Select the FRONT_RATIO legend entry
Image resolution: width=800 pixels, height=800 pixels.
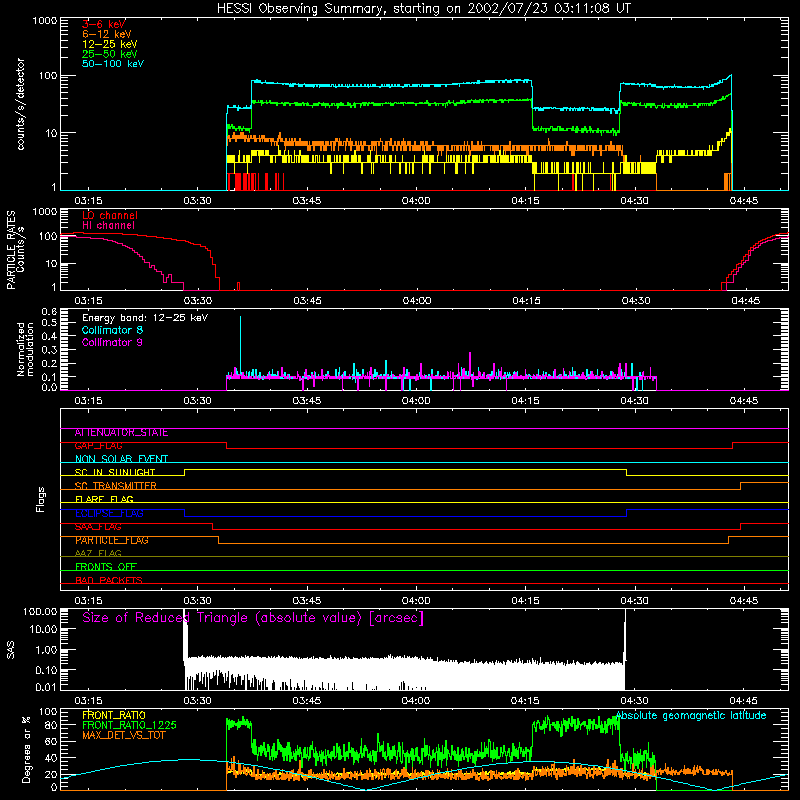(x=113, y=715)
